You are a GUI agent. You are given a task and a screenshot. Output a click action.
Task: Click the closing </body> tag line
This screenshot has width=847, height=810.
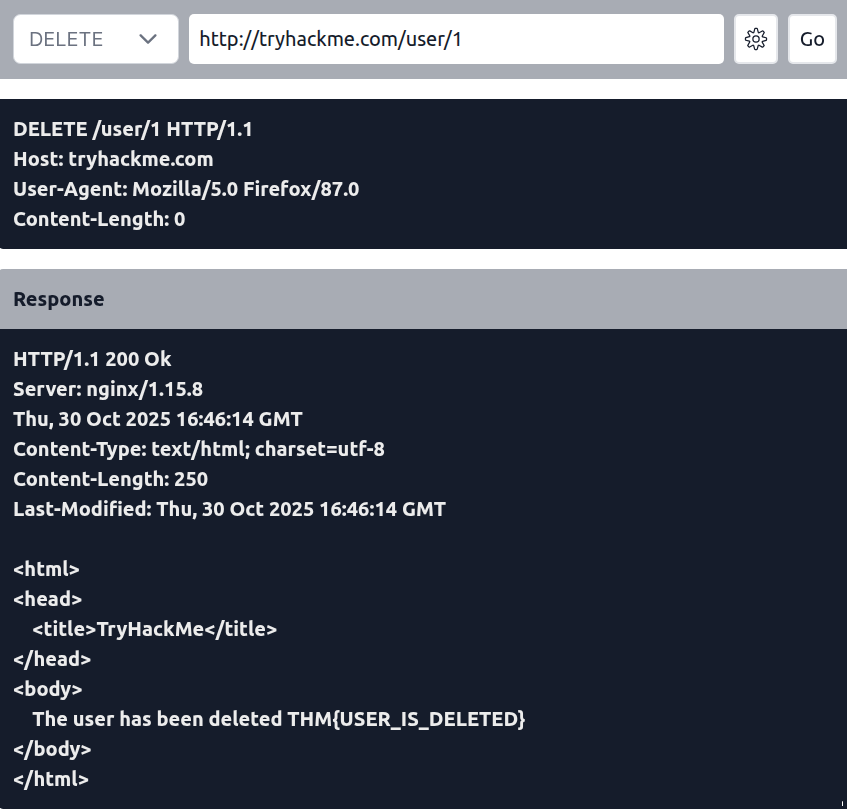52,749
